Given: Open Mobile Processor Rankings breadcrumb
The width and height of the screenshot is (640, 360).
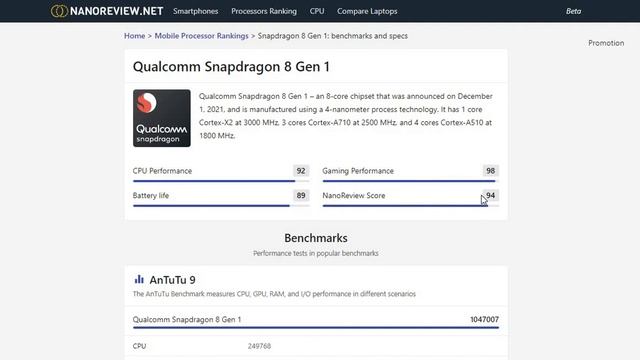Looking at the screenshot, I should click(x=201, y=36).
